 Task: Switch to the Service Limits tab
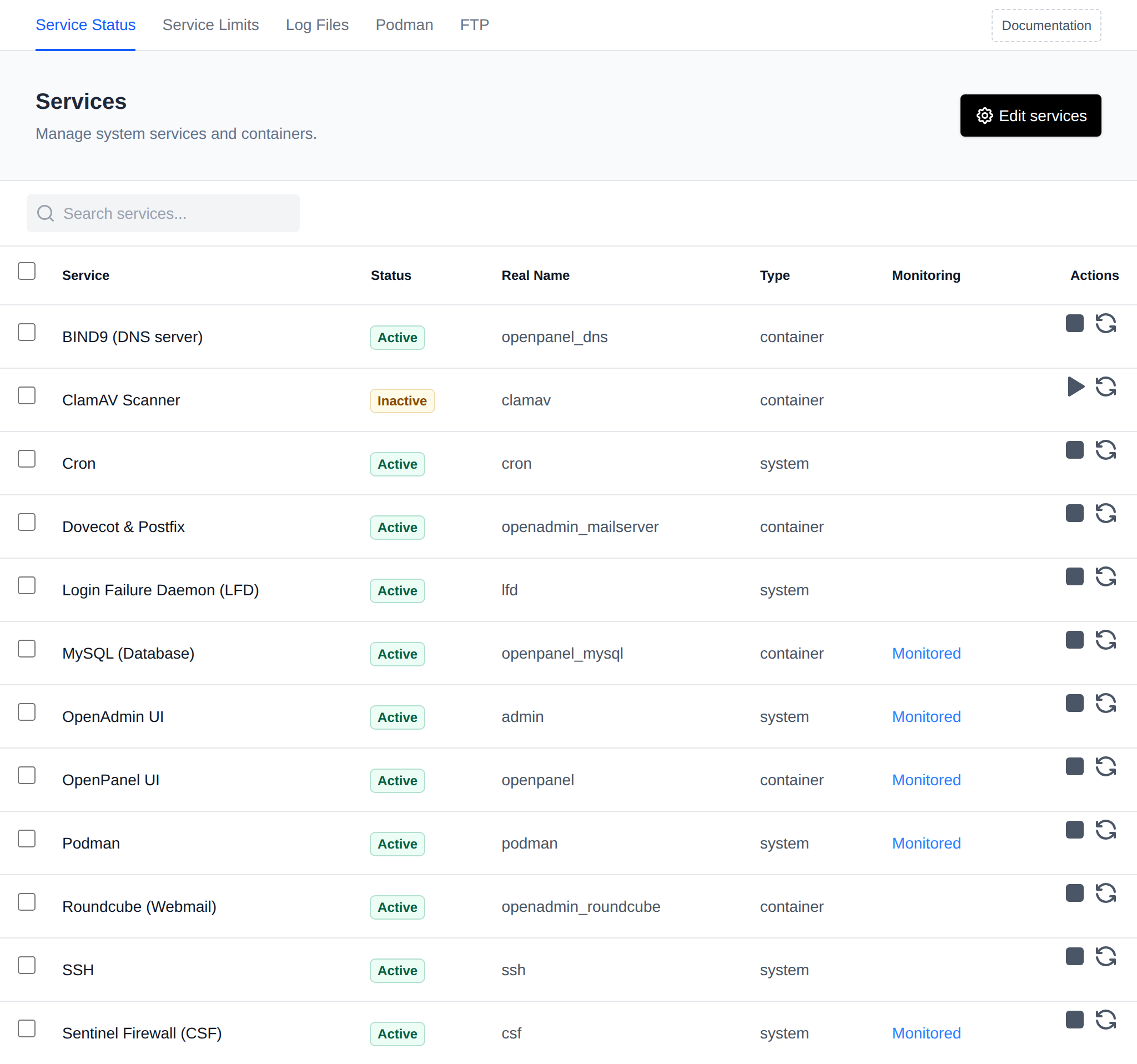(210, 25)
